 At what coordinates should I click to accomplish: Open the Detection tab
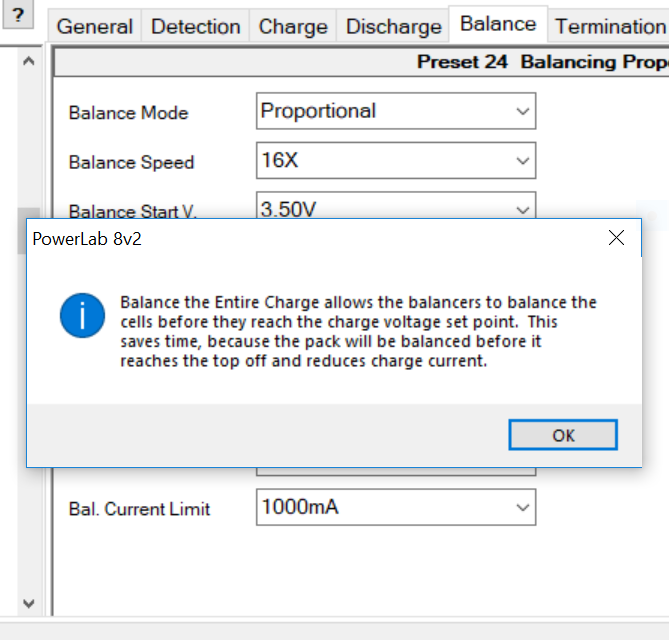coord(195,26)
